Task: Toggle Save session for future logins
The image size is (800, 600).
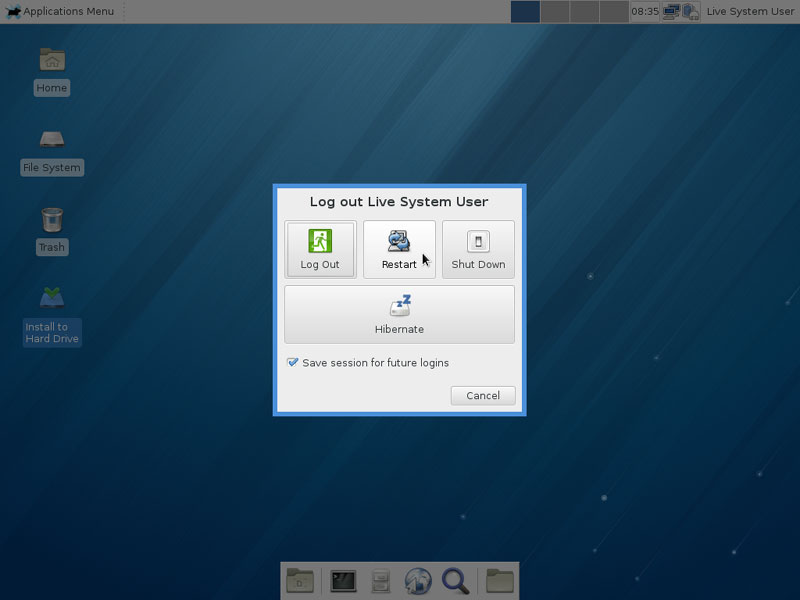Action: tap(368, 363)
